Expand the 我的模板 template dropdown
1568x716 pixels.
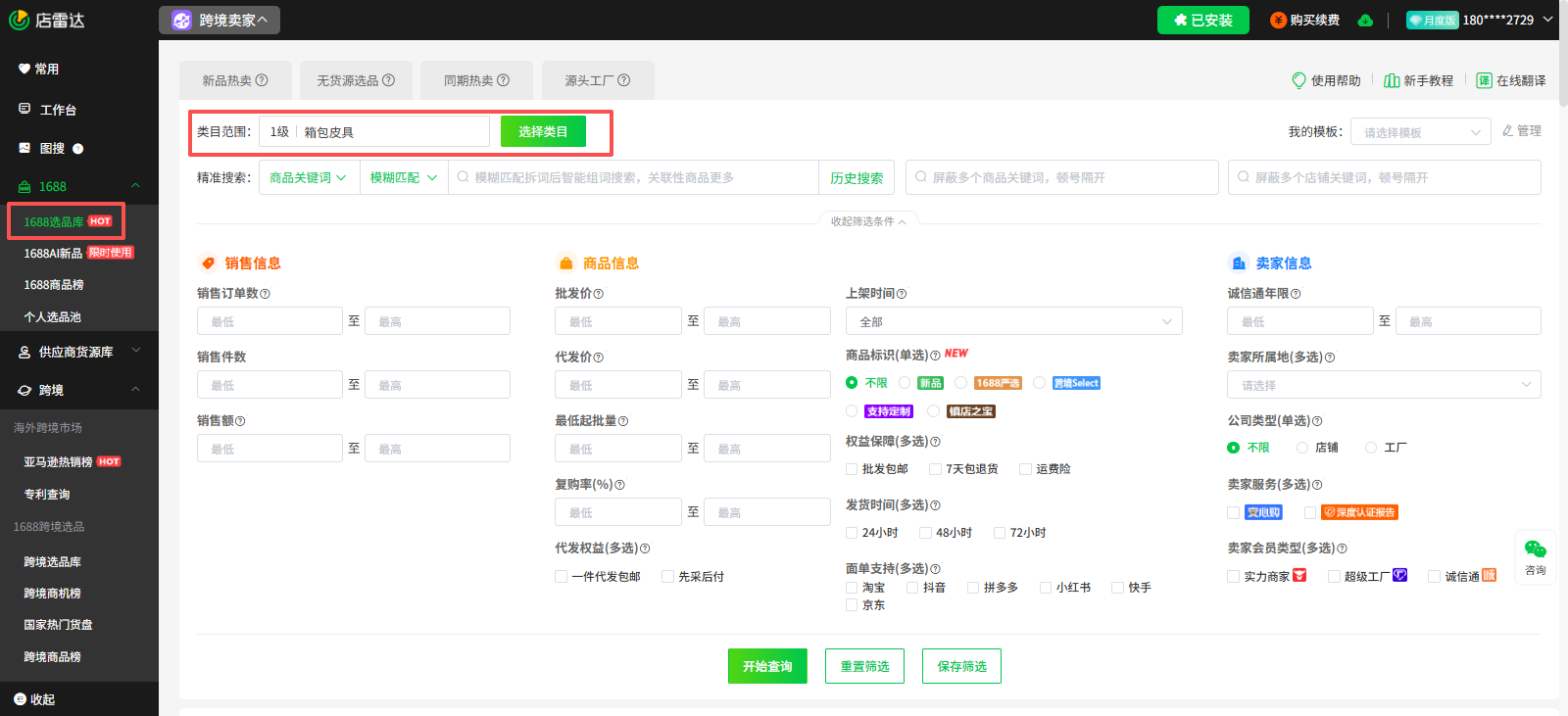coord(1420,132)
